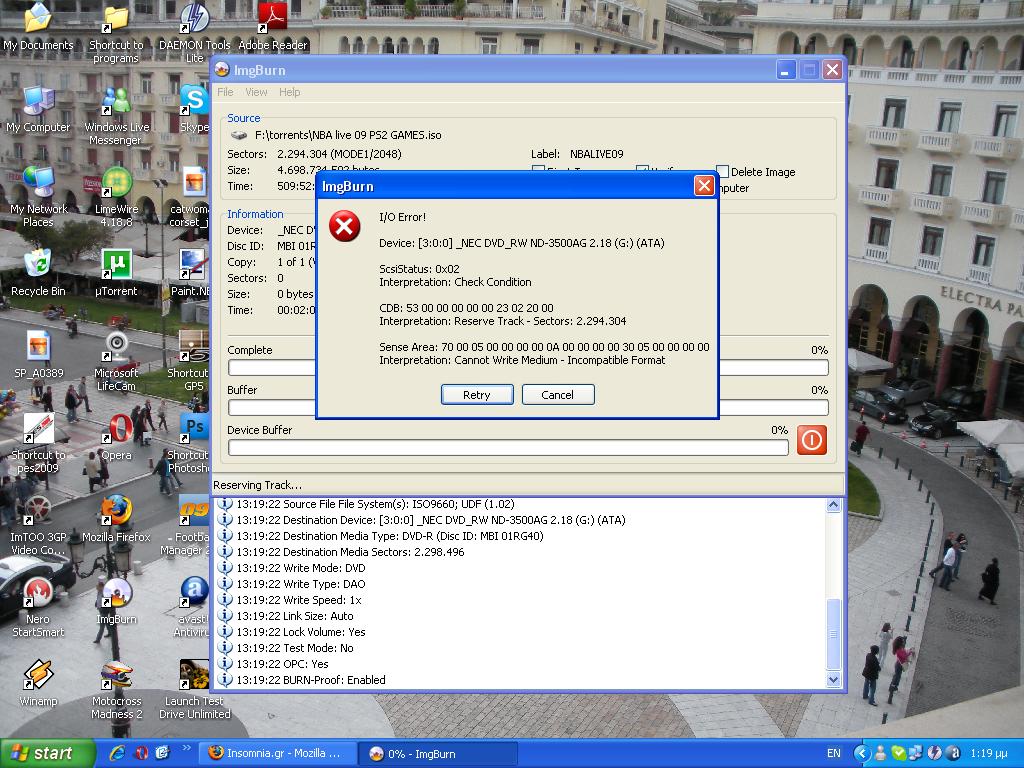The width and height of the screenshot is (1024, 768).
Task: Click the Device Buffer progress bar
Action: [x=508, y=447]
